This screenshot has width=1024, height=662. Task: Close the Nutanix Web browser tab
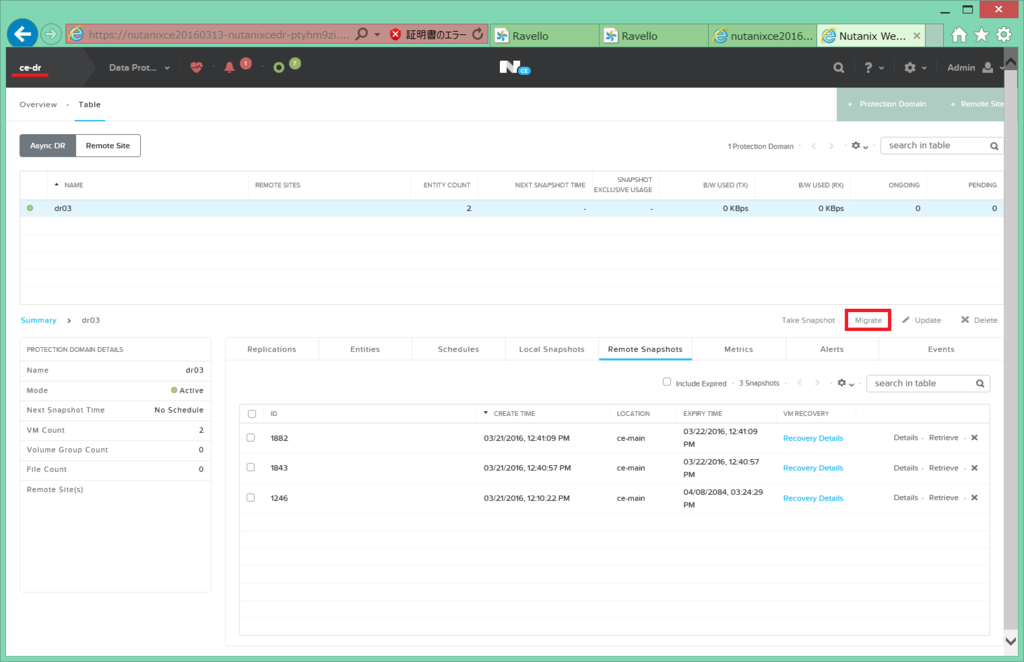917,36
